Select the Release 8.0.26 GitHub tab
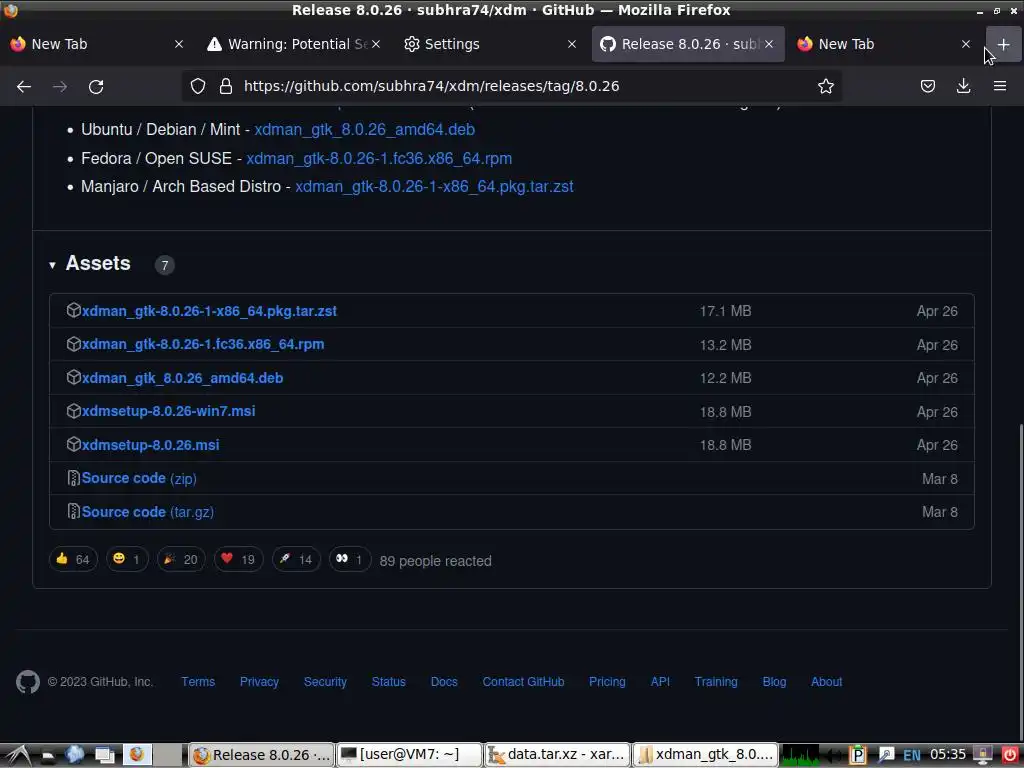The height and width of the screenshot is (768, 1024). (x=688, y=44)
